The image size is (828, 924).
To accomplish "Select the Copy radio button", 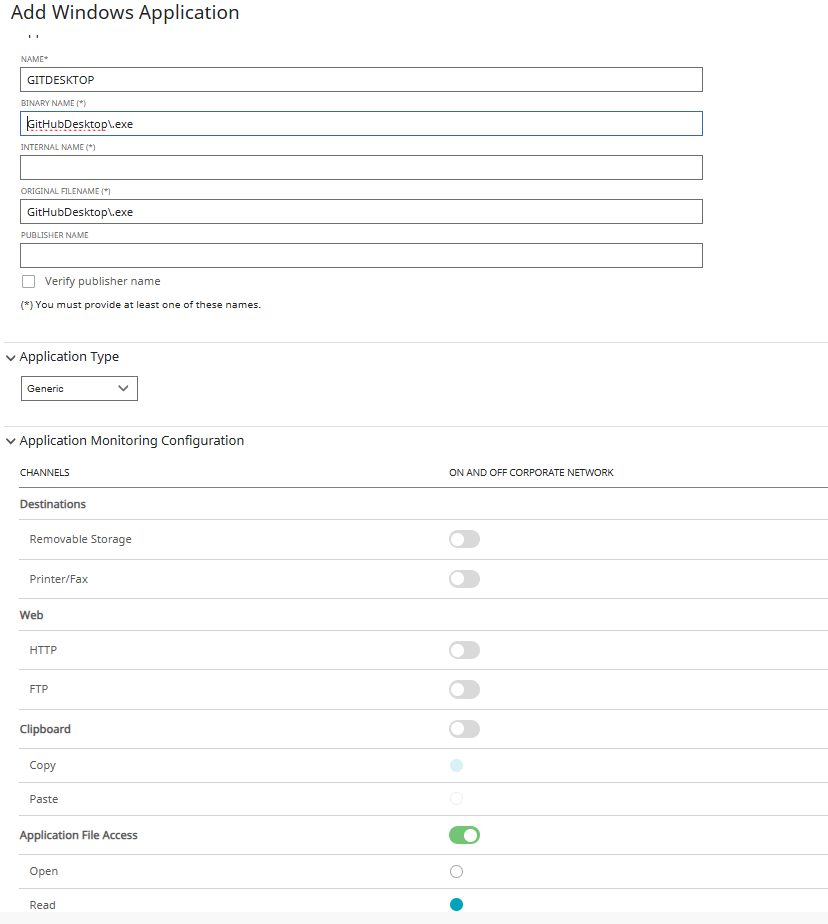I will tap(456, 765).
